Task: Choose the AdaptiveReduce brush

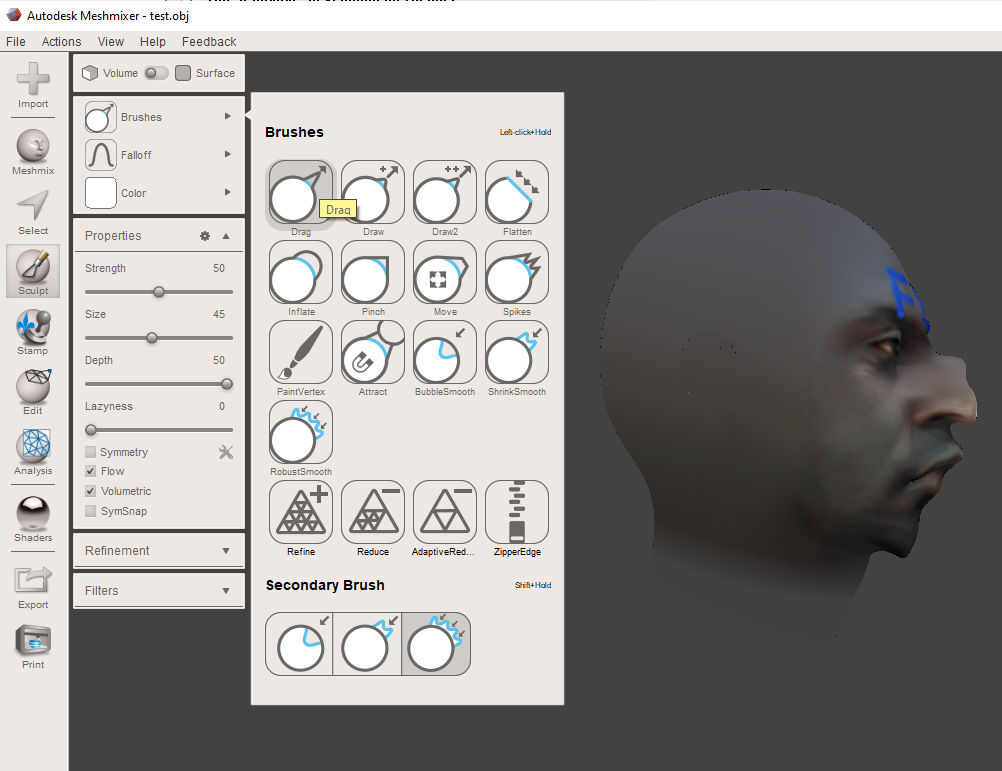Action: point(445,512)
